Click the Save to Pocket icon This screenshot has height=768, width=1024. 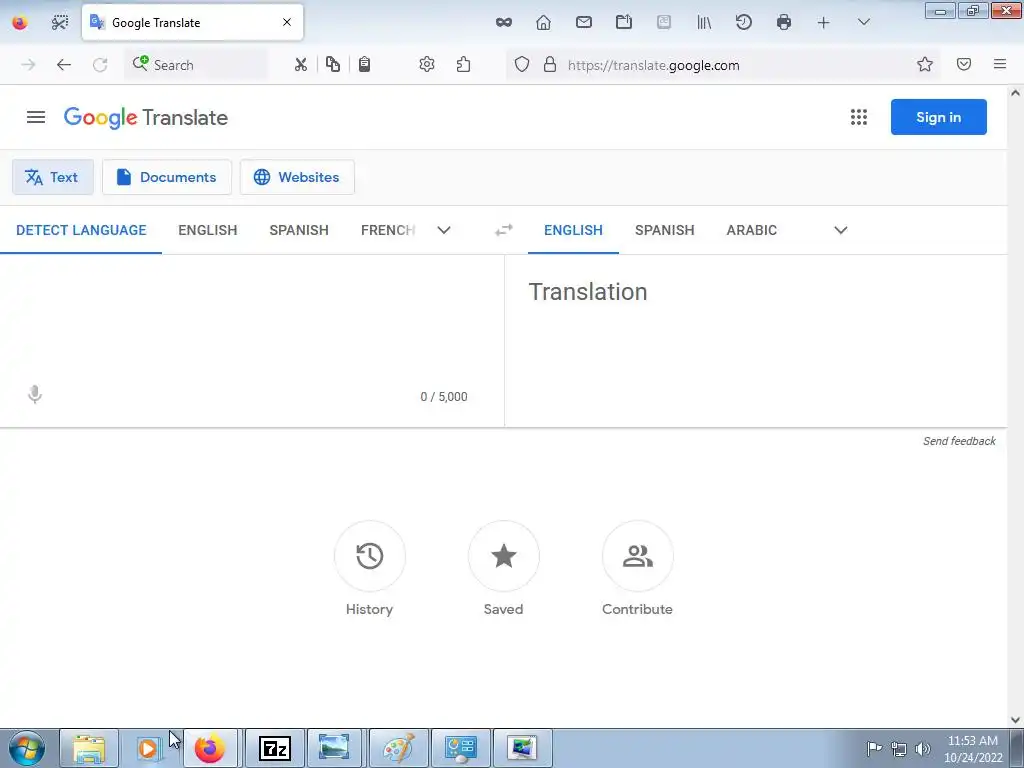pos(964,64)
